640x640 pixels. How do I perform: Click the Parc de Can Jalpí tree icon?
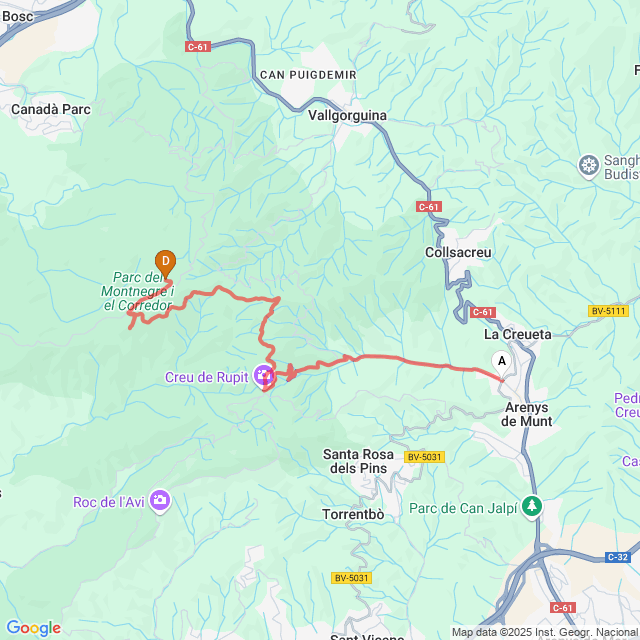tap(532, 507)
